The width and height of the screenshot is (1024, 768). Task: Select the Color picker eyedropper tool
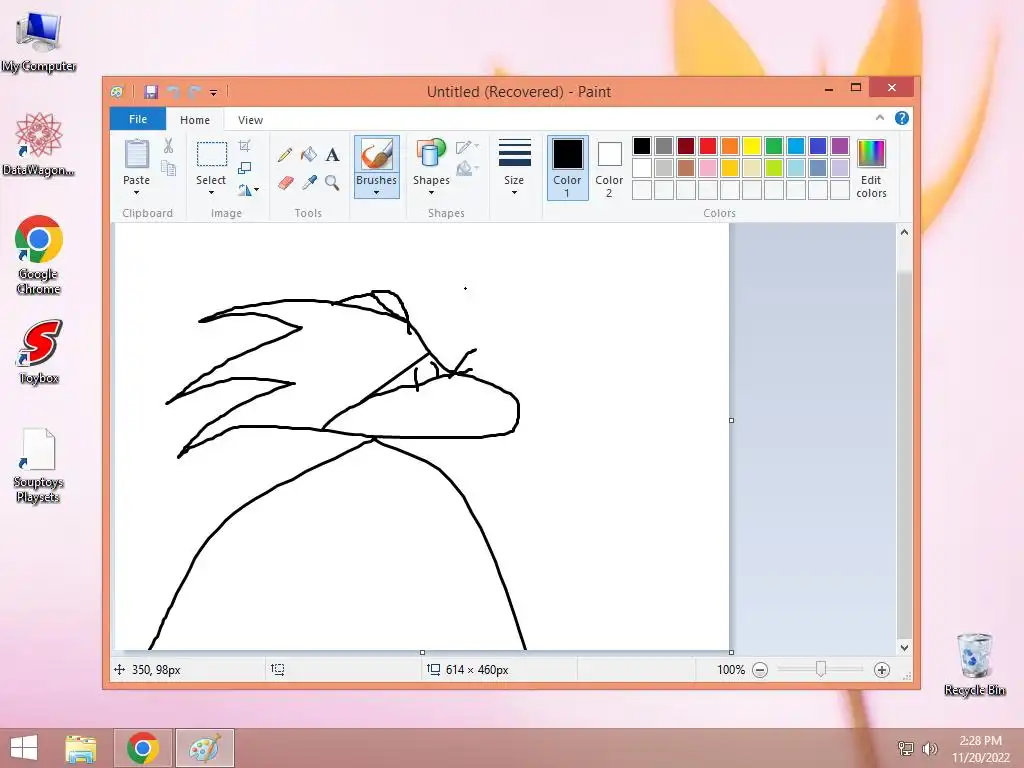click(x=308, y=183)
